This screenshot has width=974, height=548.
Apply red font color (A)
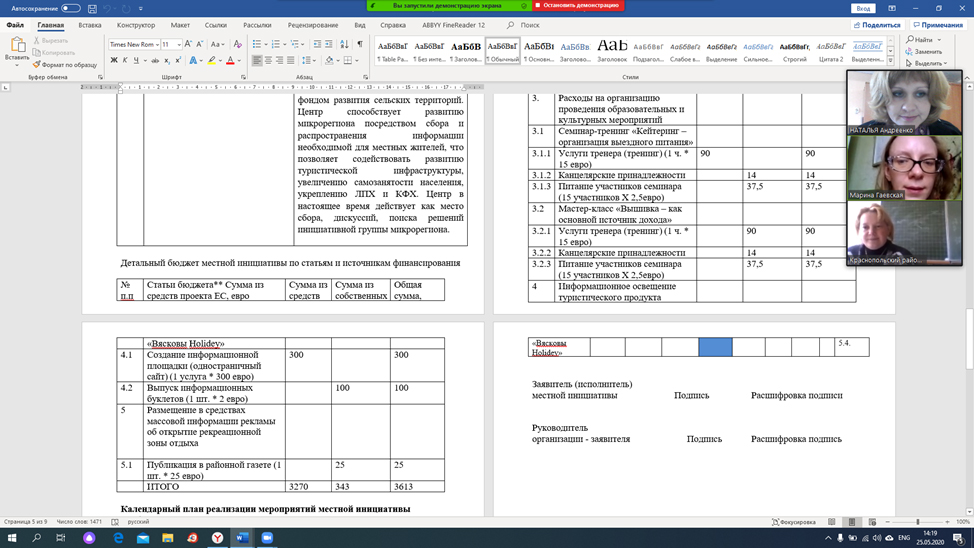[230, 61]
